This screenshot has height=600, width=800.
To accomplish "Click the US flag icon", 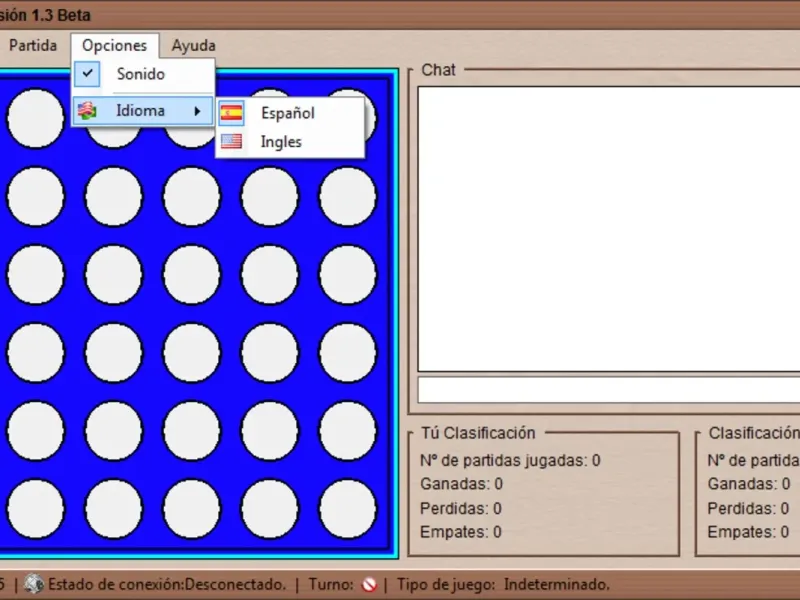I will (x=231, y=141).
